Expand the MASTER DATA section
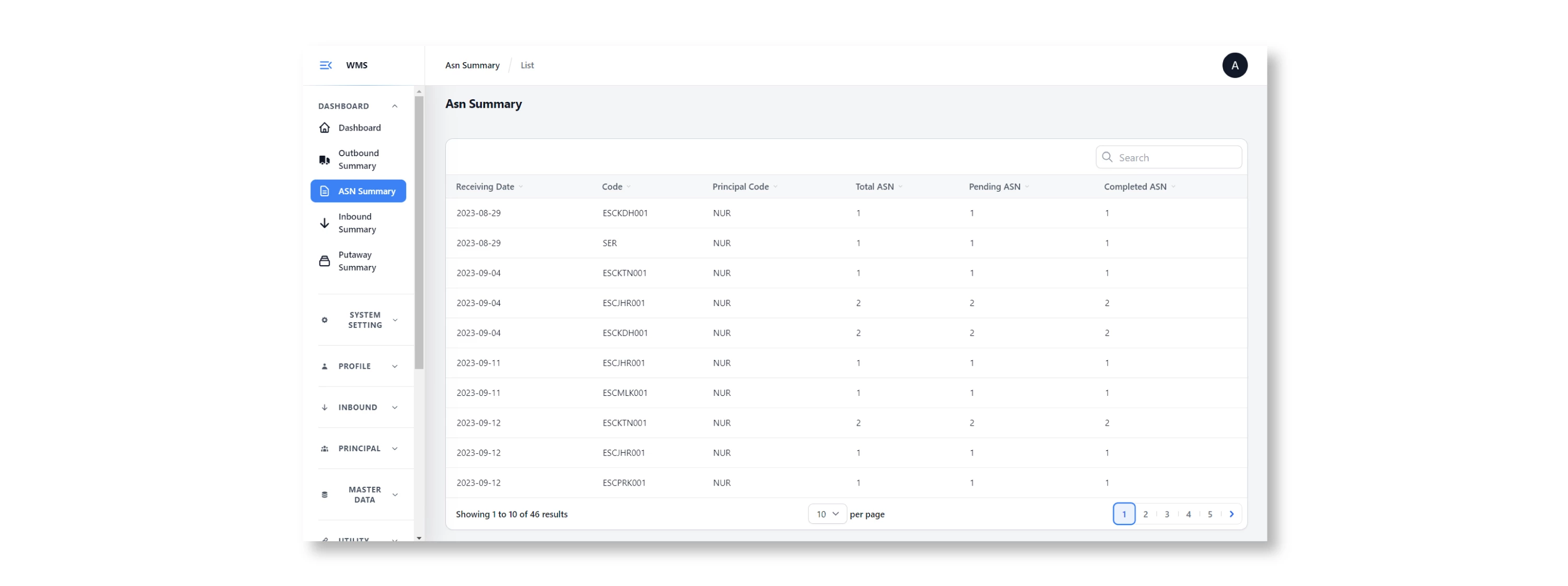Screen dimensions: 1568x586 [359, 494]
